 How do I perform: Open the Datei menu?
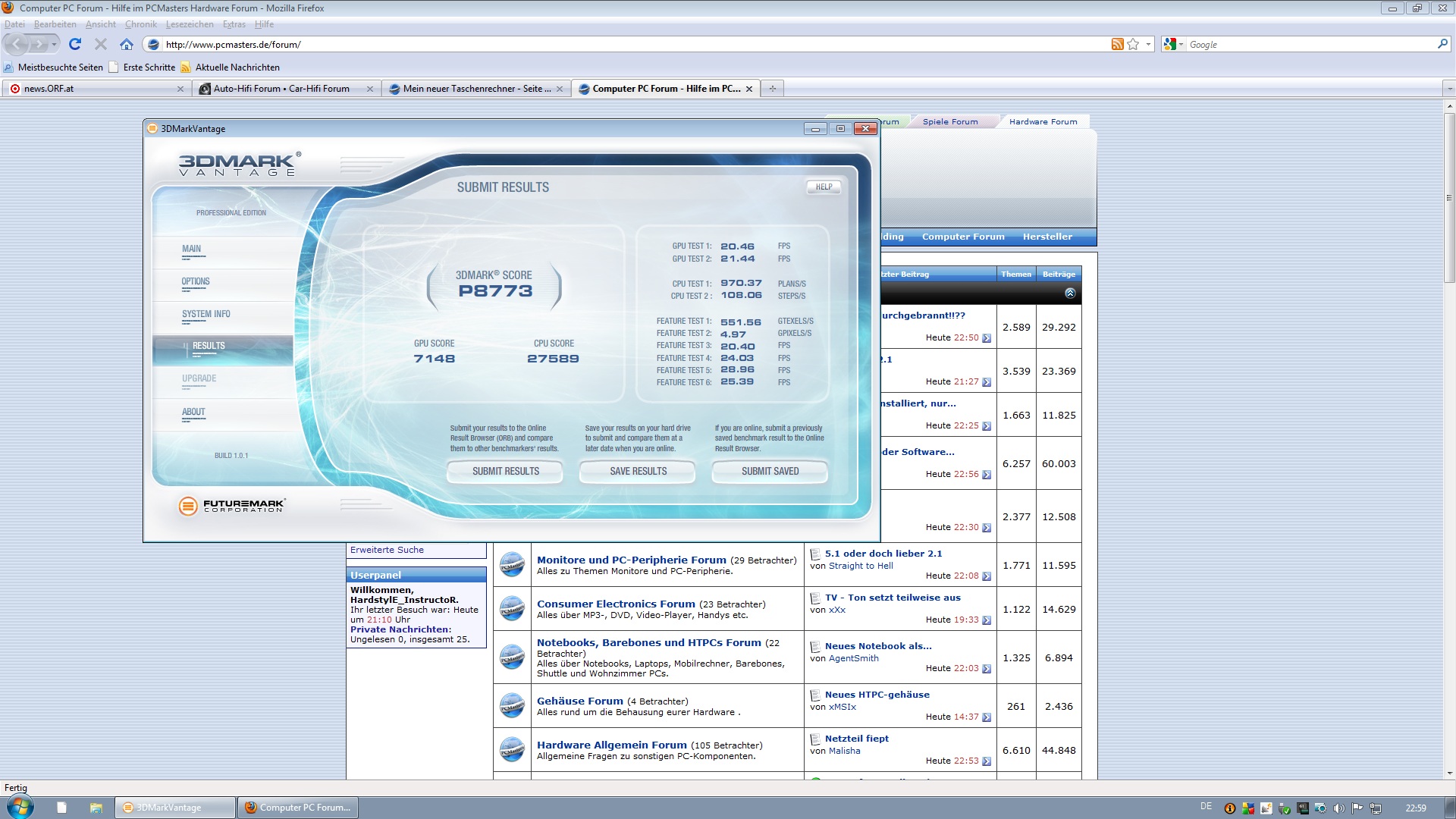pos(14,24)
